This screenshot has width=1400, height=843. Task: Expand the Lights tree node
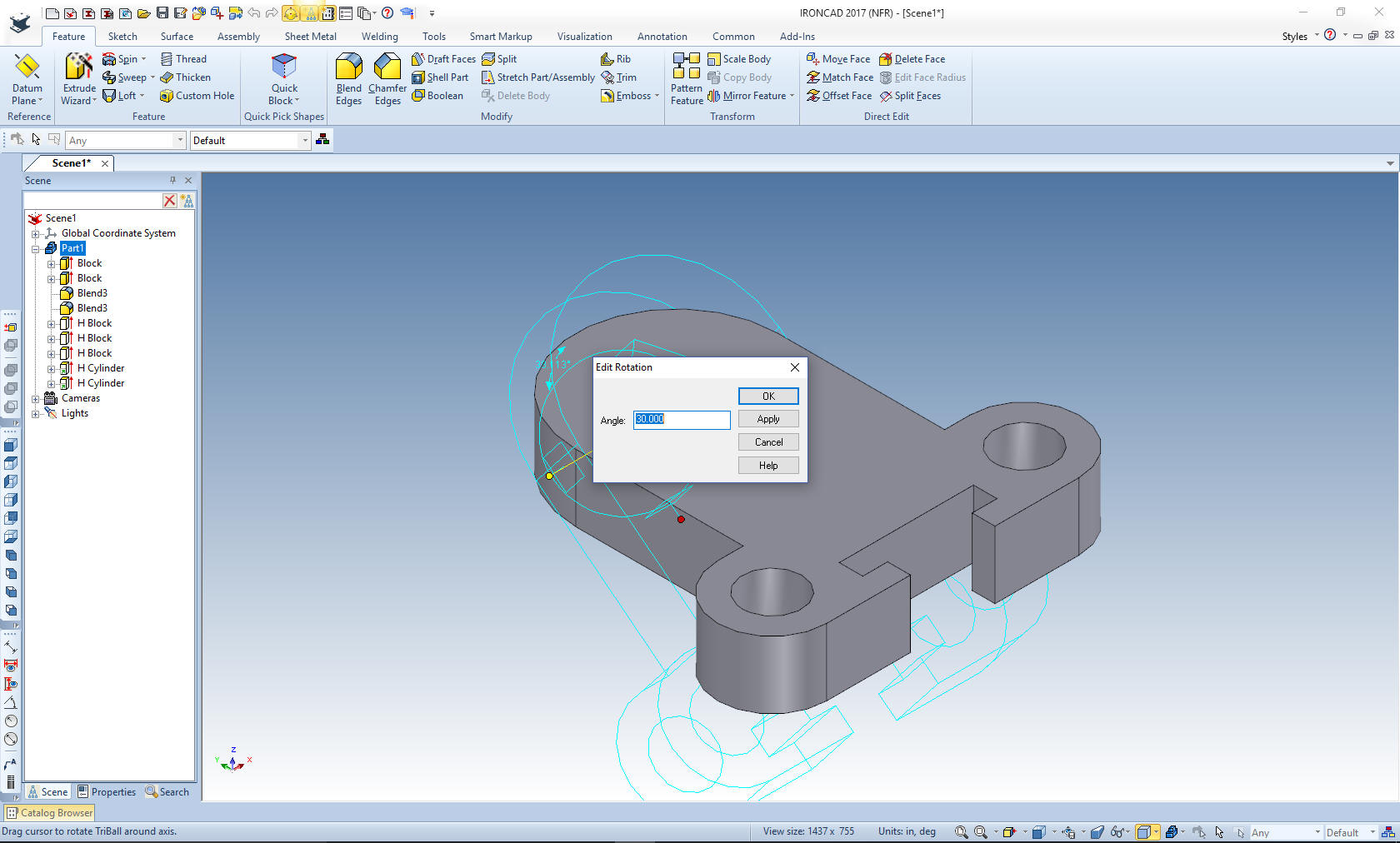36,413
